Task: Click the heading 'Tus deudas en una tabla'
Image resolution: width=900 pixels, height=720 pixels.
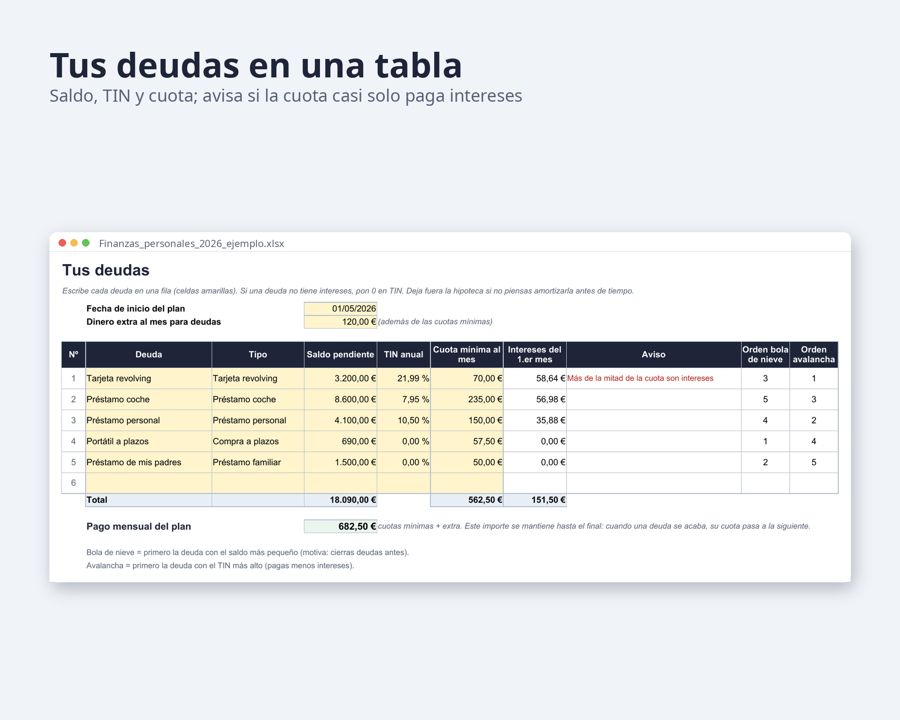Action: pos(255,65)
